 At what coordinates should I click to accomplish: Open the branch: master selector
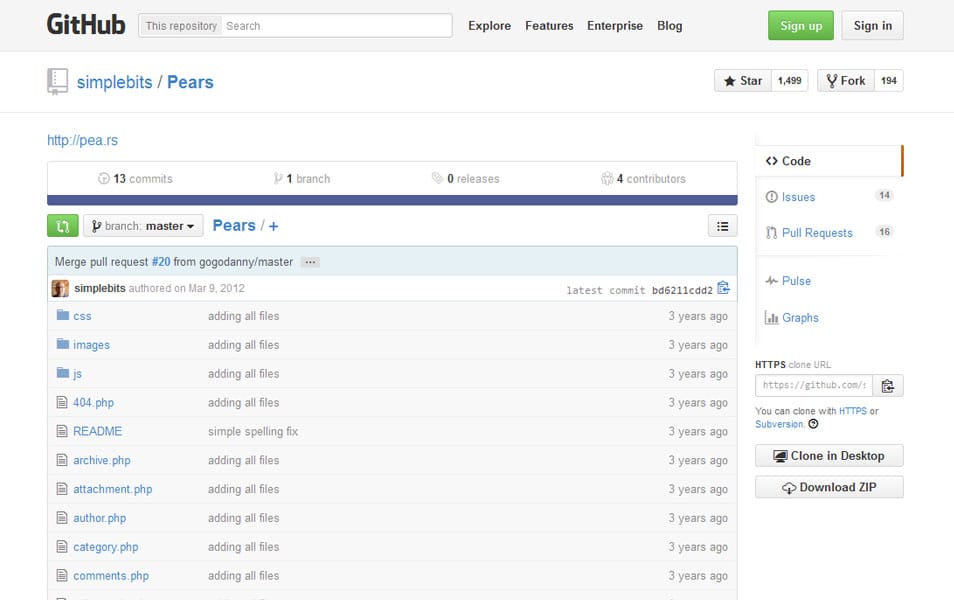pyautogui.click(x=143, y=225)
